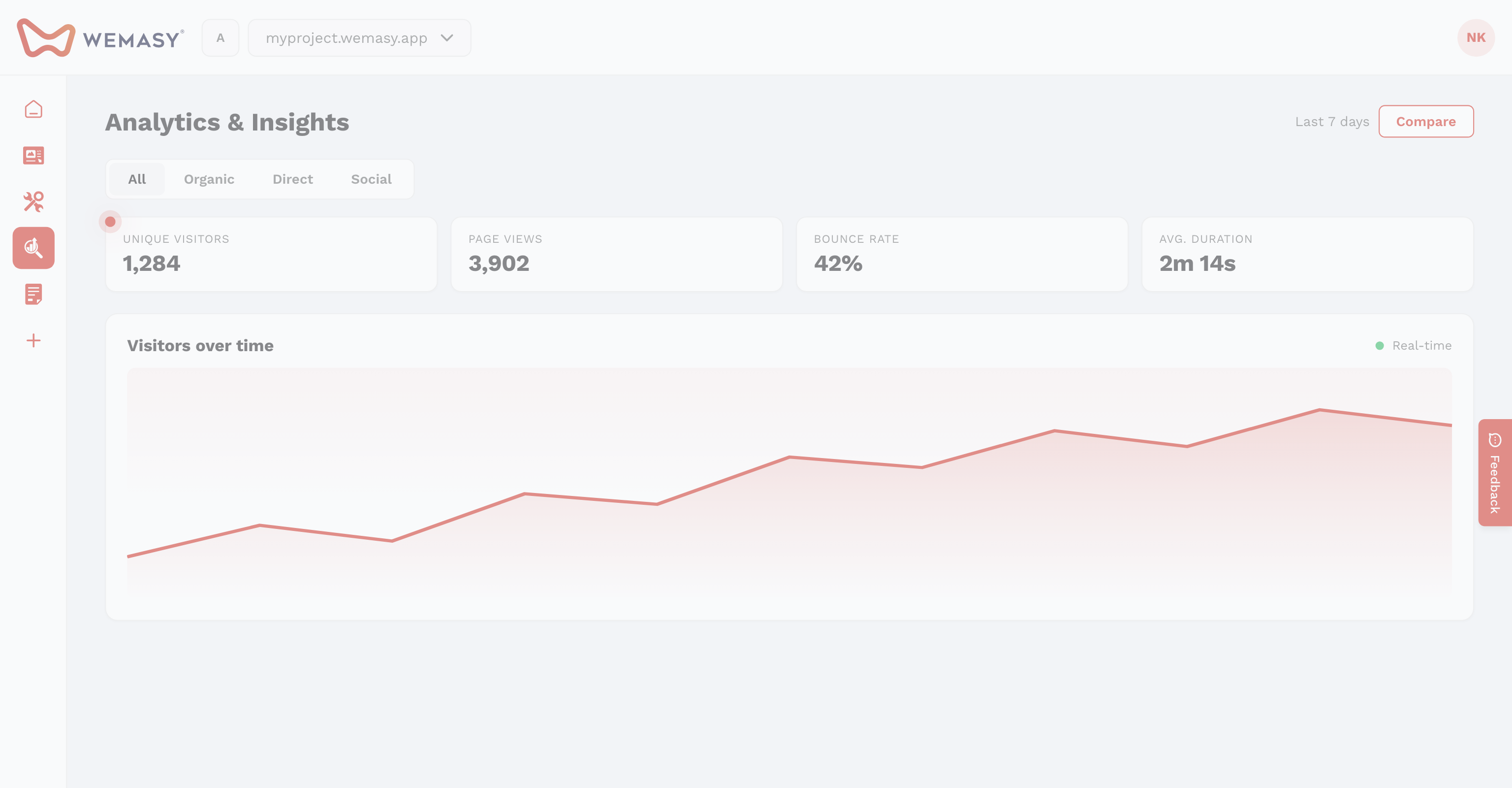The width and height of the screenshot is (1512, 788).
Task: Open the Feedback side tab
Action: click(x=1495, y=473)
